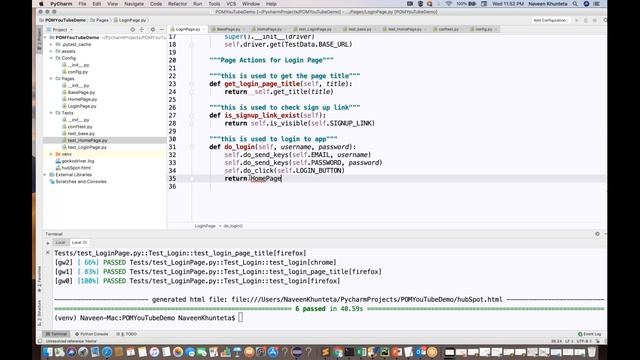Toggle tool window bars icon in status bar
This screenshot has width=640, height=360.
40,341
